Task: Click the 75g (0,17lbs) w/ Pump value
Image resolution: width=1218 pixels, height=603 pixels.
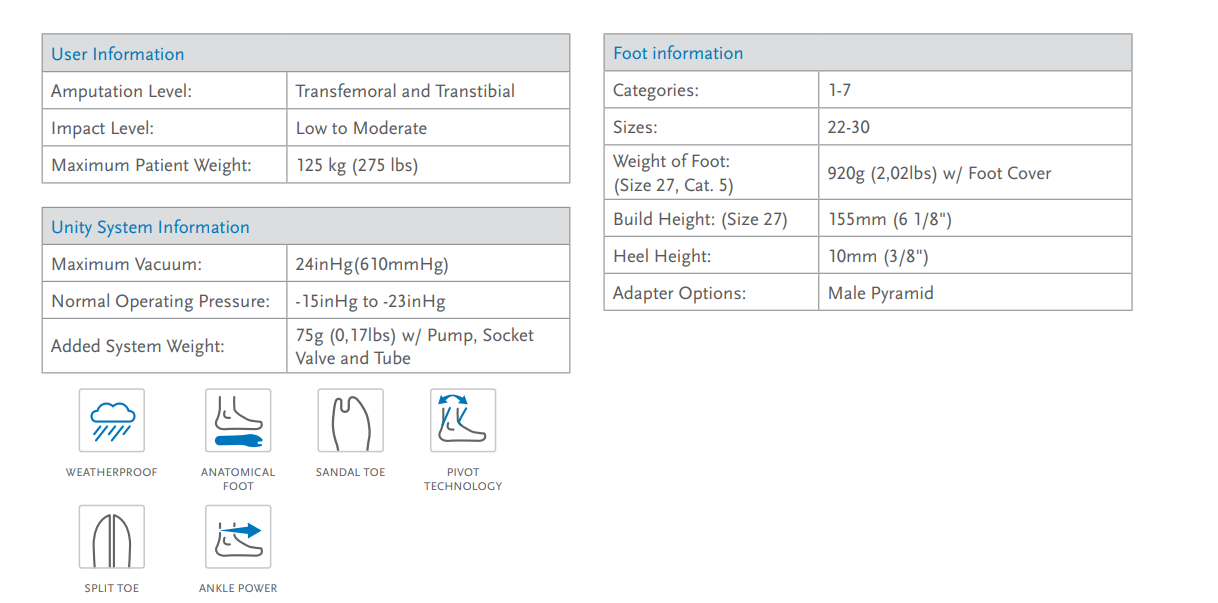Action: point(414,346)
